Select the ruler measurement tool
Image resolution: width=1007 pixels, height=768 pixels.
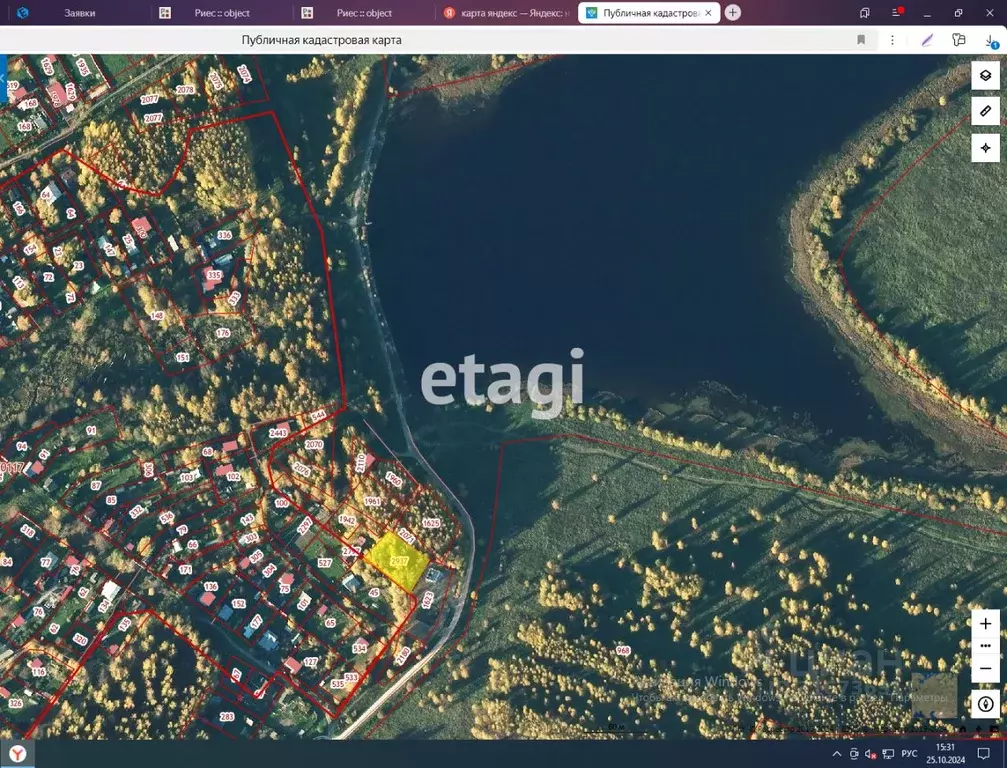click(x=985, y=112)
